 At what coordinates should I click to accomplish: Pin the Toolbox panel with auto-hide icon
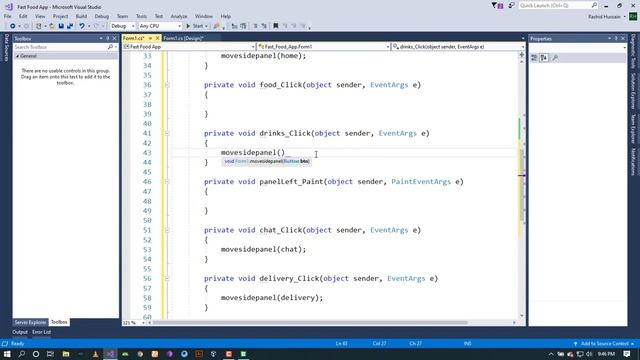108,38
